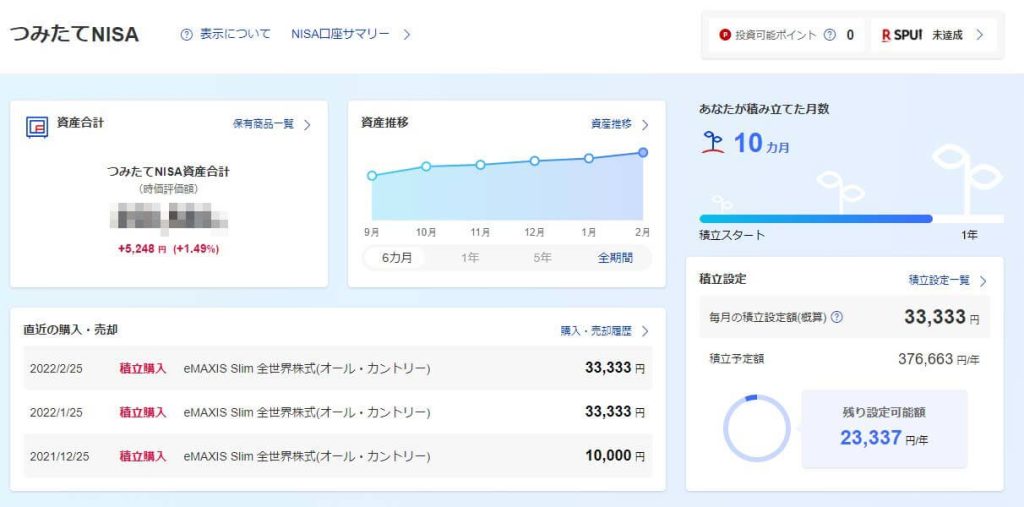
Task: Click the help icon beside 表示について
Action: point(186,35)
